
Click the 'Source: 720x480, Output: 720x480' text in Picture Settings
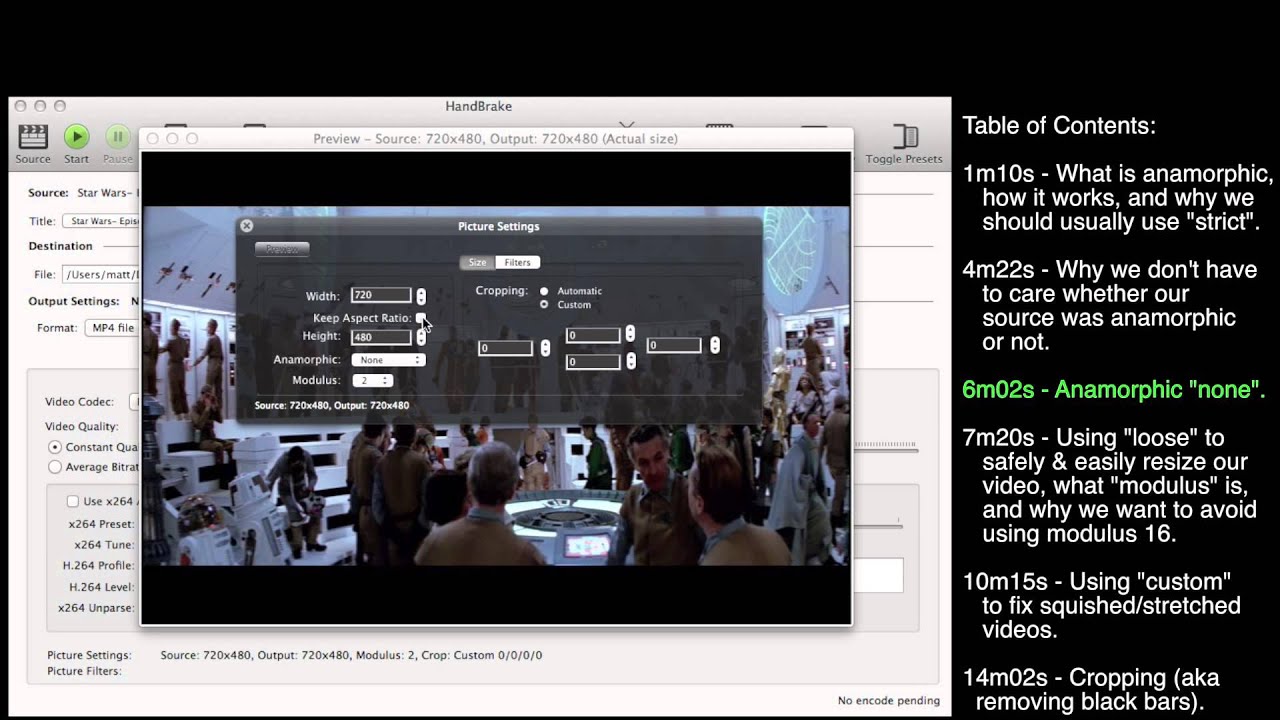coord(332,405)
